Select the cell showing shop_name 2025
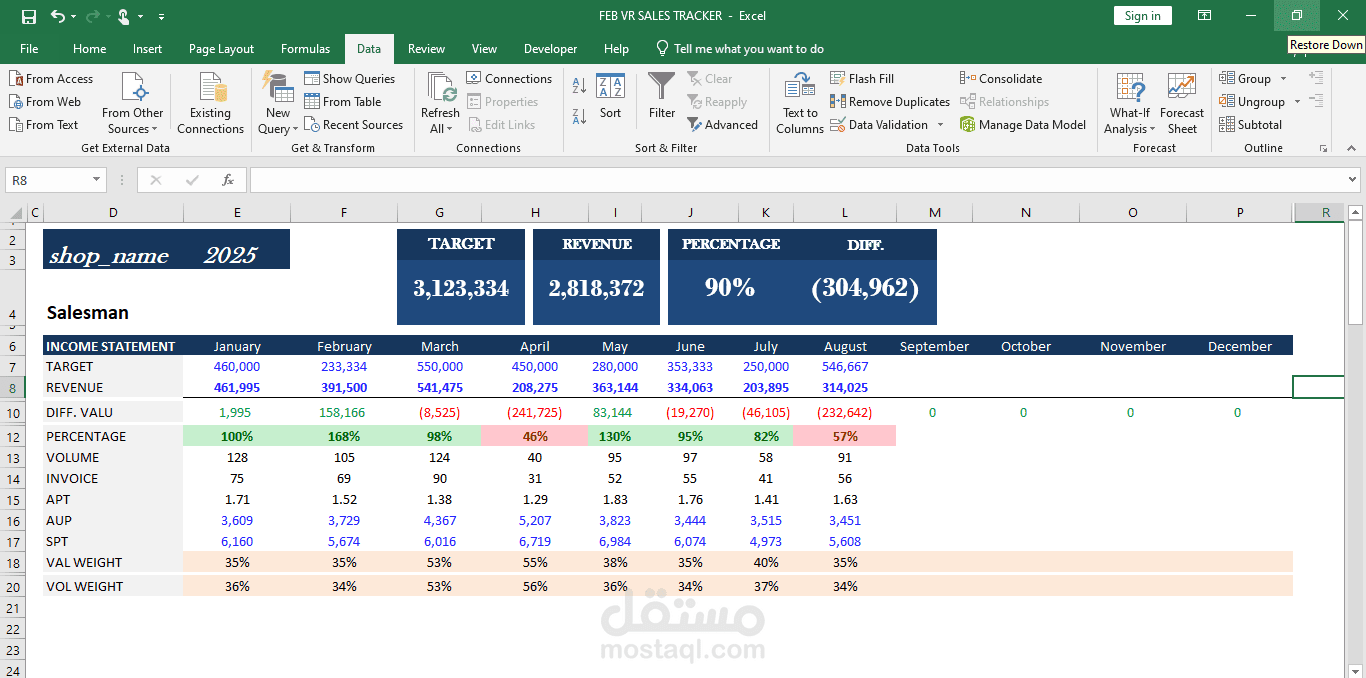Image resolution: width=1366 pixels, height=678 pixels. click(x=165, y=248)
